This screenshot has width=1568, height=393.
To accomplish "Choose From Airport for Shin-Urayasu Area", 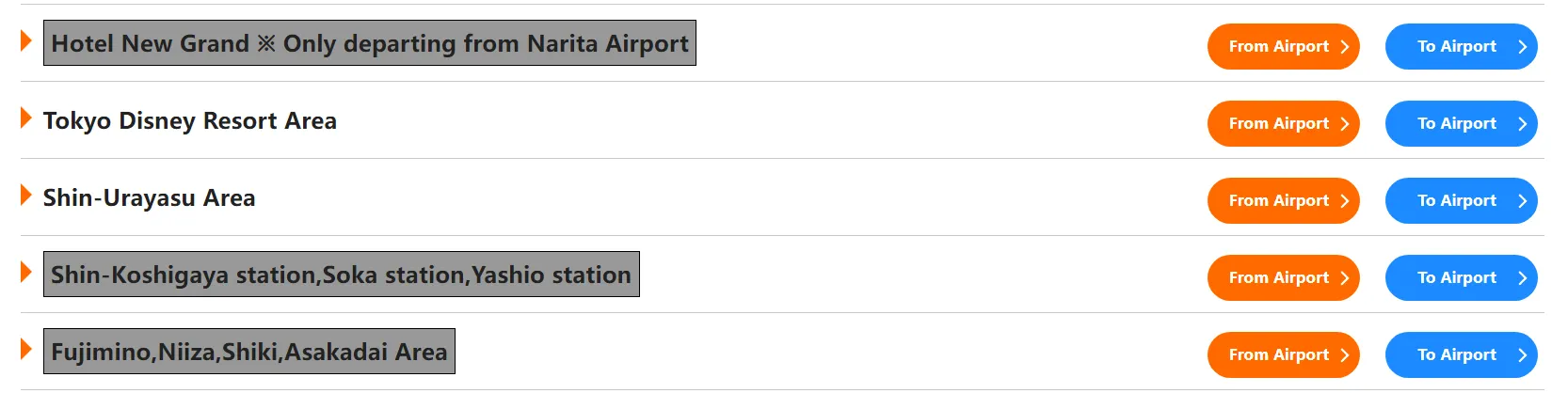I will pos(1283,201).
